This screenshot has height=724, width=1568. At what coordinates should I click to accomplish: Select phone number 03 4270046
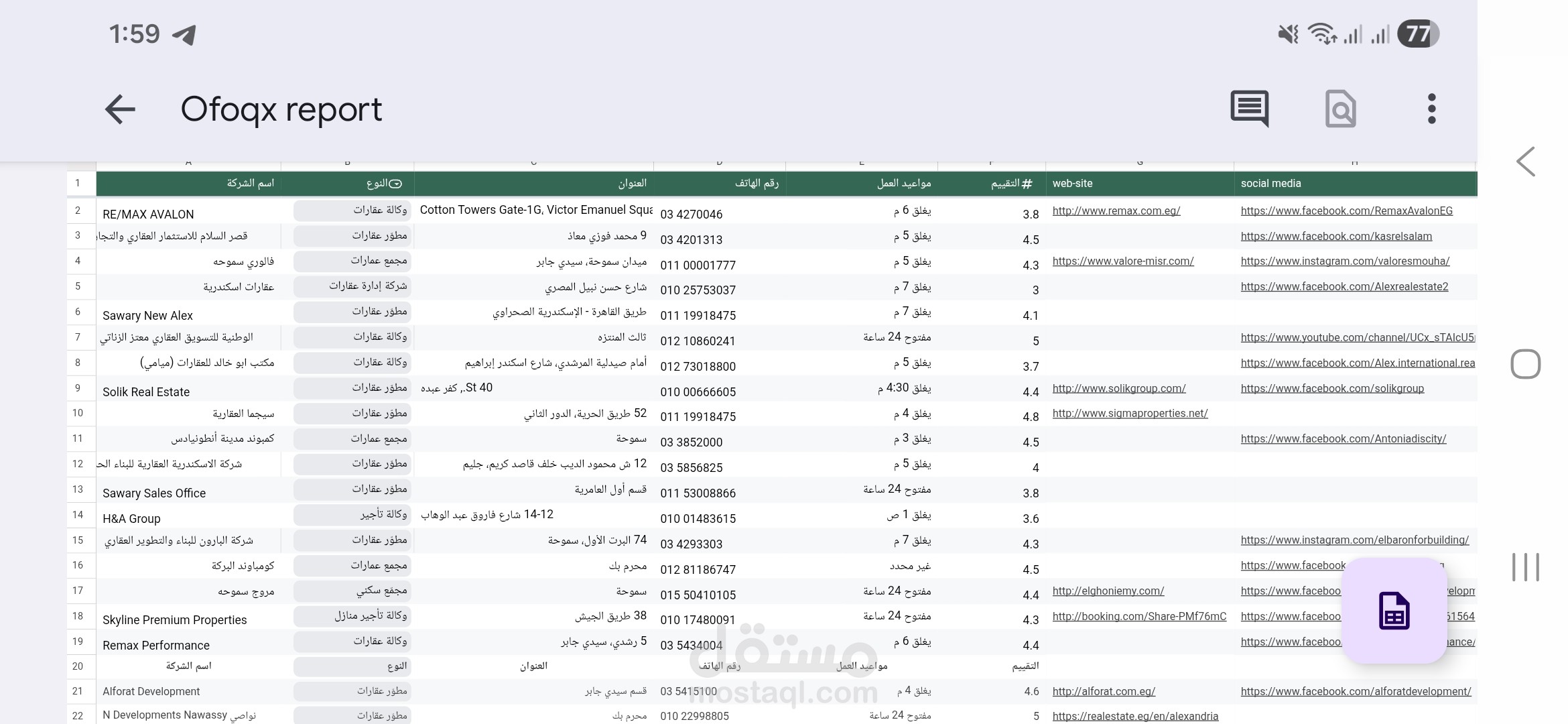(719, 212)
